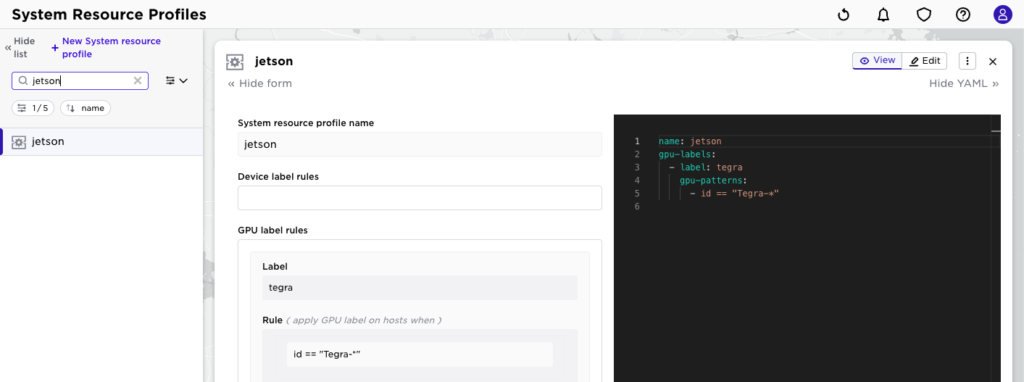This screenshot has width=1024, height=382.
Task: Click the 1/5 filter count chip
Action: tap(33, 108)
